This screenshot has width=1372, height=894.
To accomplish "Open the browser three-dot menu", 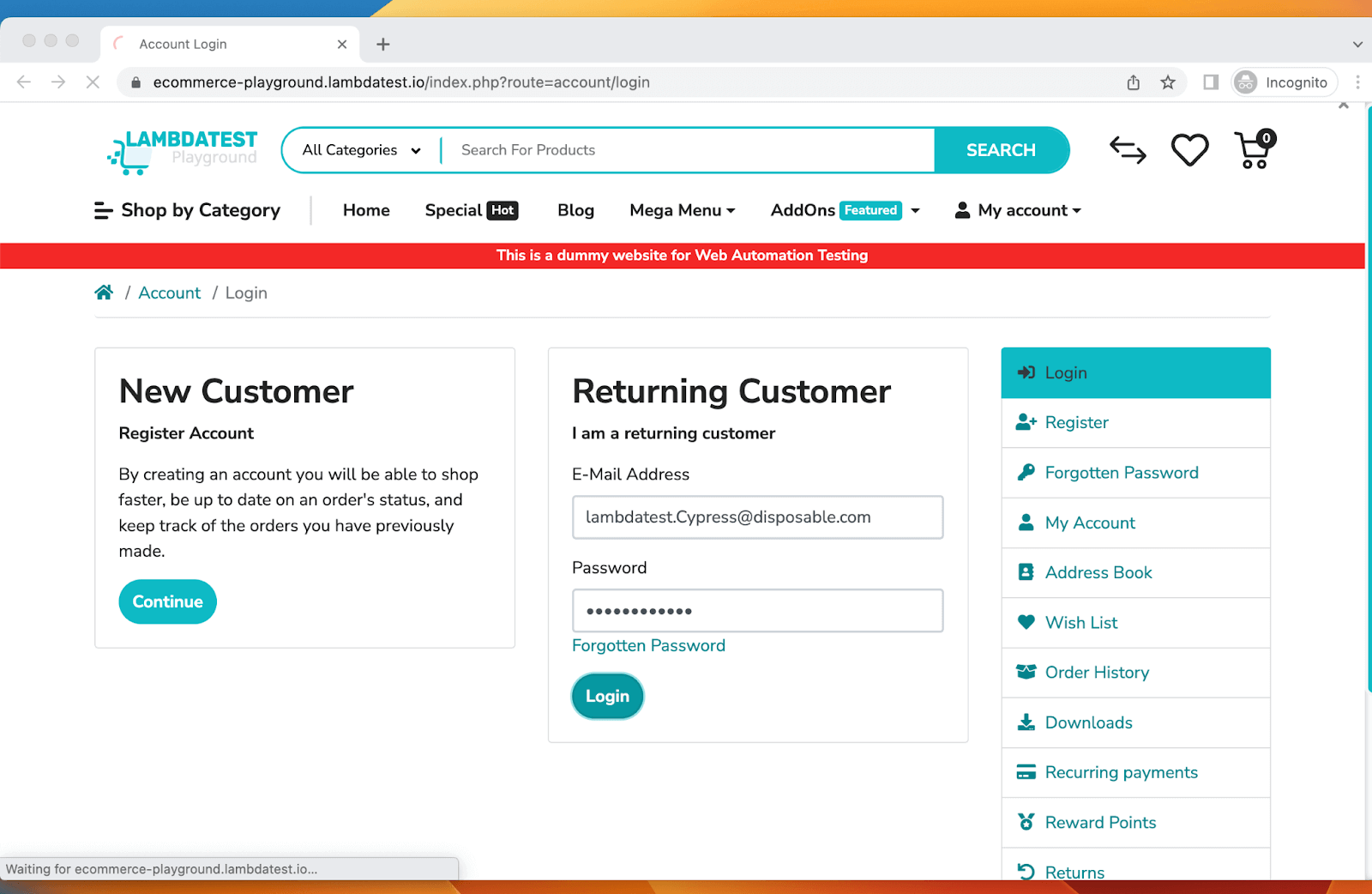I will tap(1357, 82).
